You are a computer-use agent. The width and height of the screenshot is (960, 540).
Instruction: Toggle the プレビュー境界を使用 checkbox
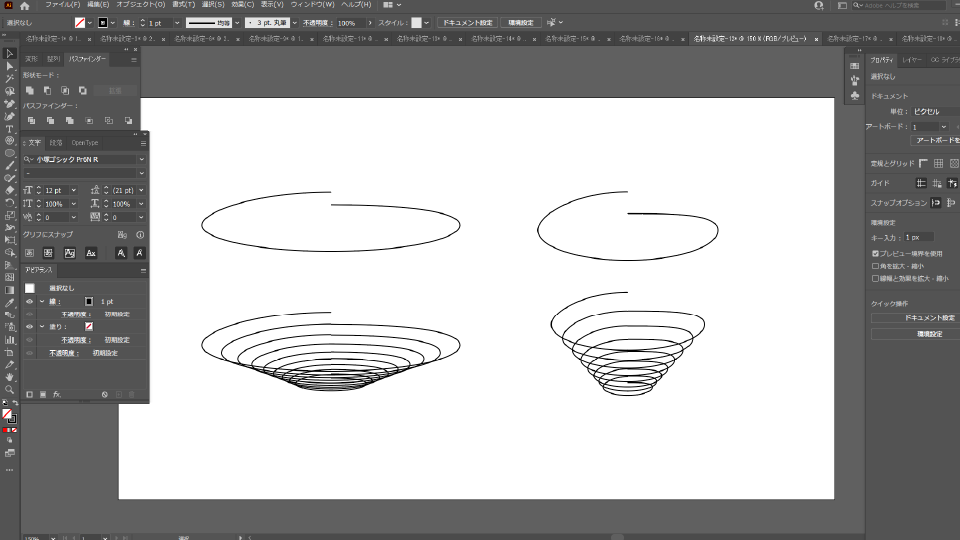pos(876,254)
